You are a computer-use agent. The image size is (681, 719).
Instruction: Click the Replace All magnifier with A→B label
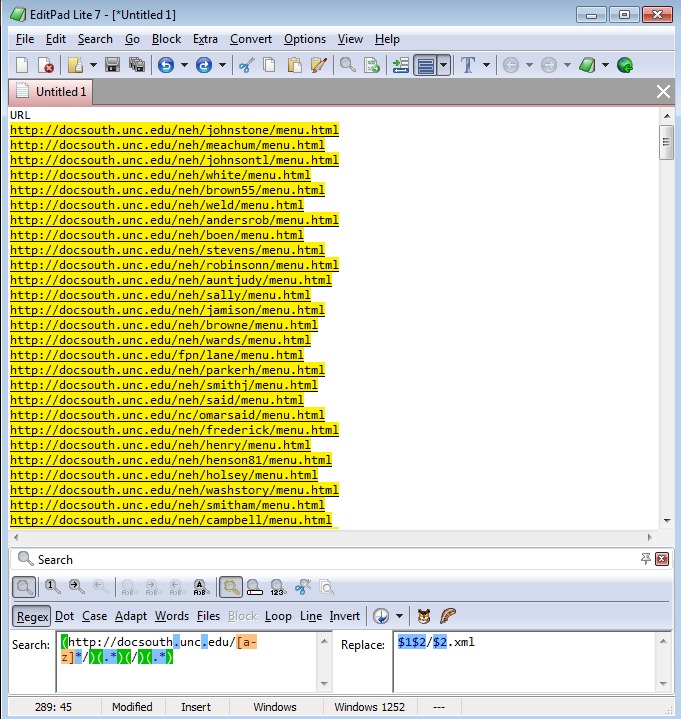[200, 587]
